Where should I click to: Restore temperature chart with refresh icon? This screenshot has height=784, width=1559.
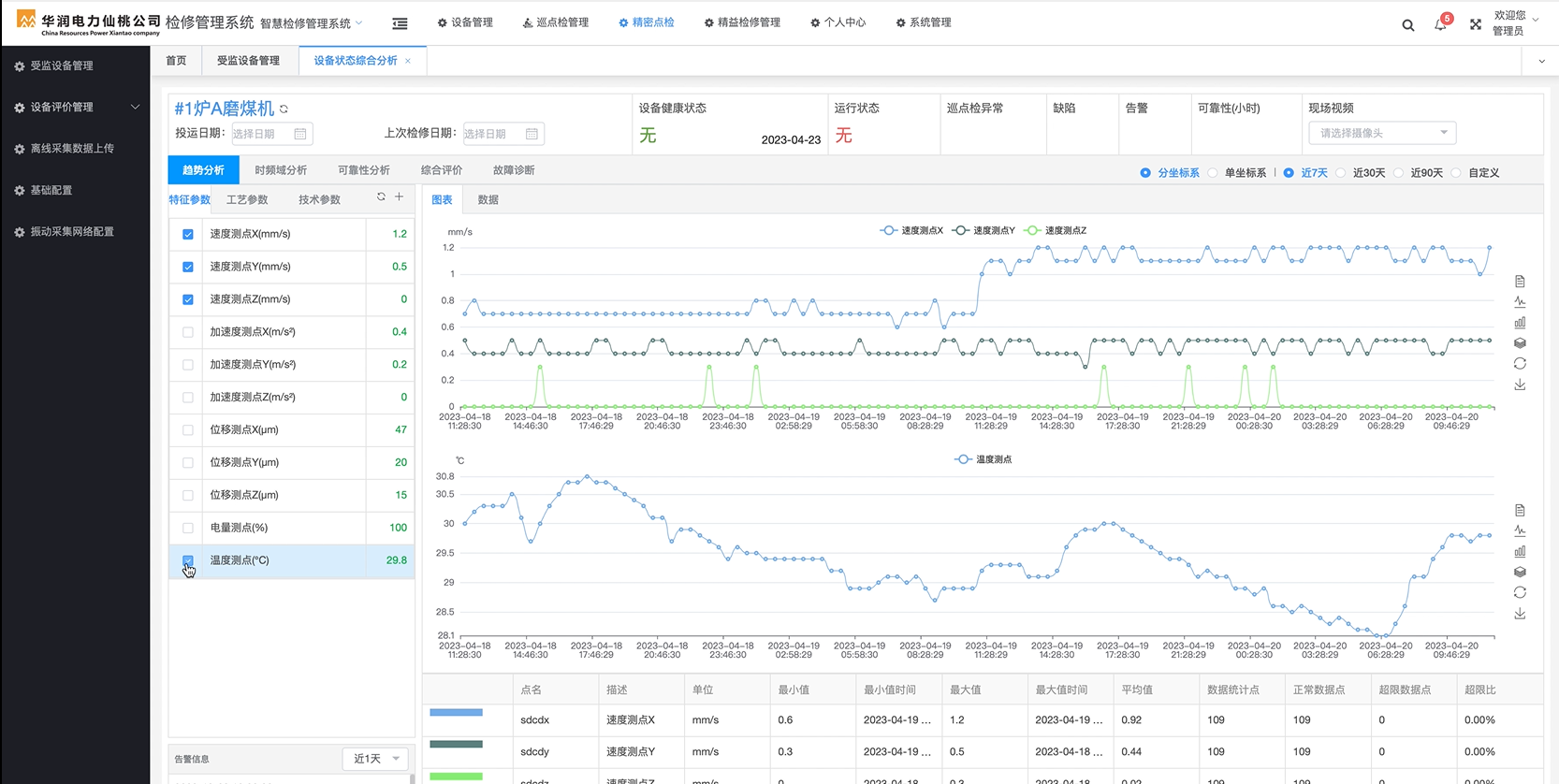tap(1520, 593)
